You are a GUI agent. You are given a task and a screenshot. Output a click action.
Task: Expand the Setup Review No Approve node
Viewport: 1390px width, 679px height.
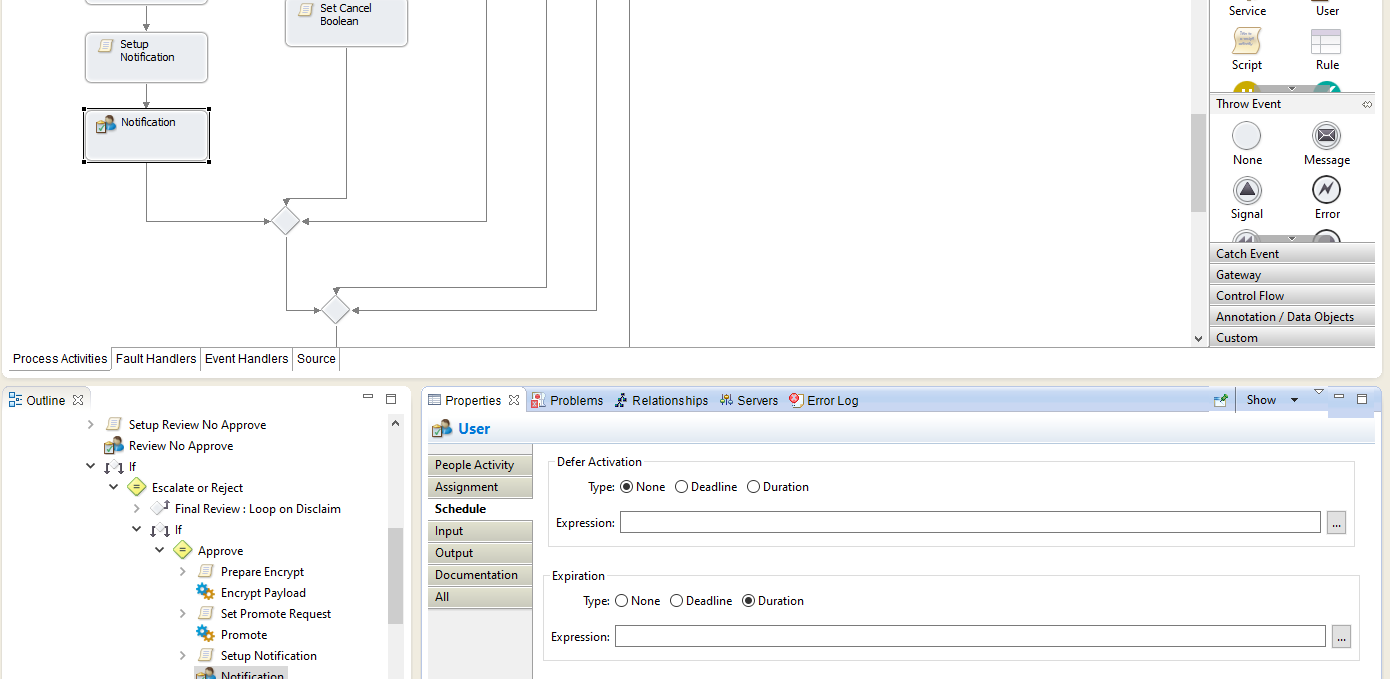(91, 425)
